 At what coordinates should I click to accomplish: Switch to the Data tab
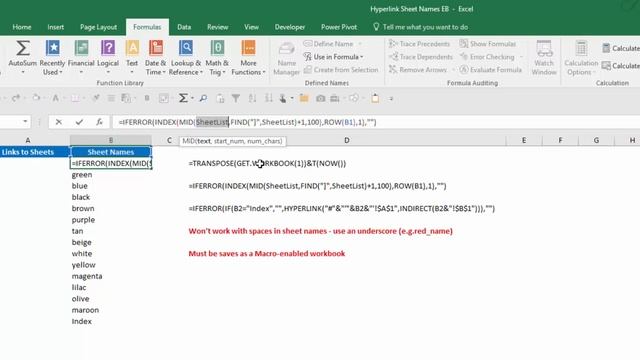coord(184,27)
